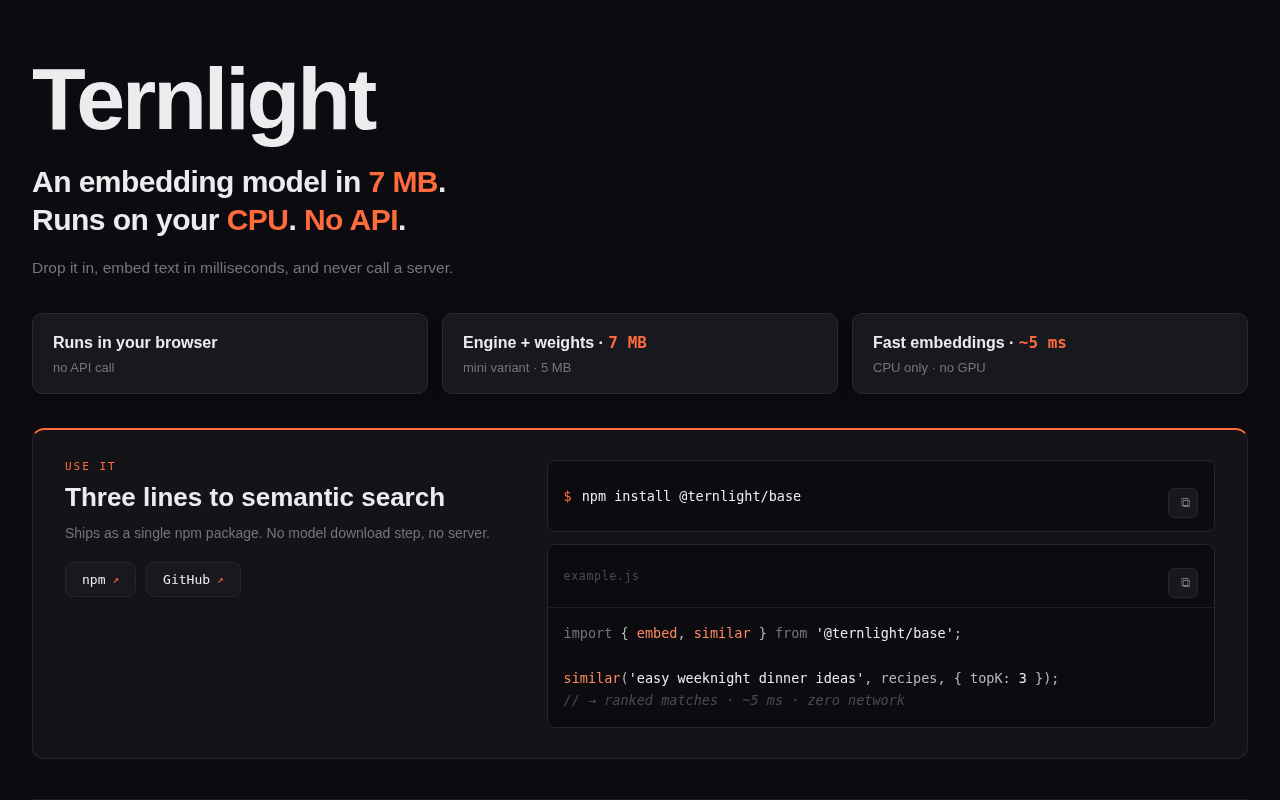1280x800 pixels.
Task: Open the npm package link
Action: pyautogui.click(x=100, y=580)
